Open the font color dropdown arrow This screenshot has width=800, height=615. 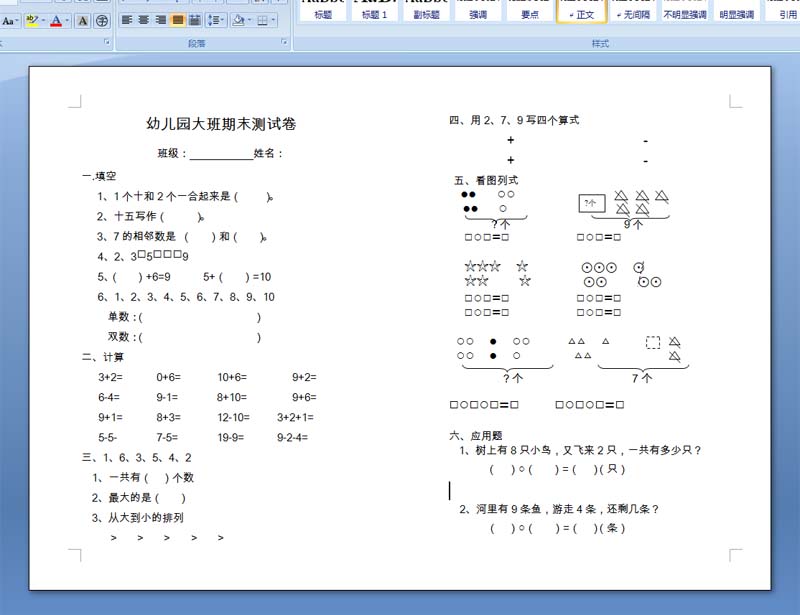(x=67, y=20)
